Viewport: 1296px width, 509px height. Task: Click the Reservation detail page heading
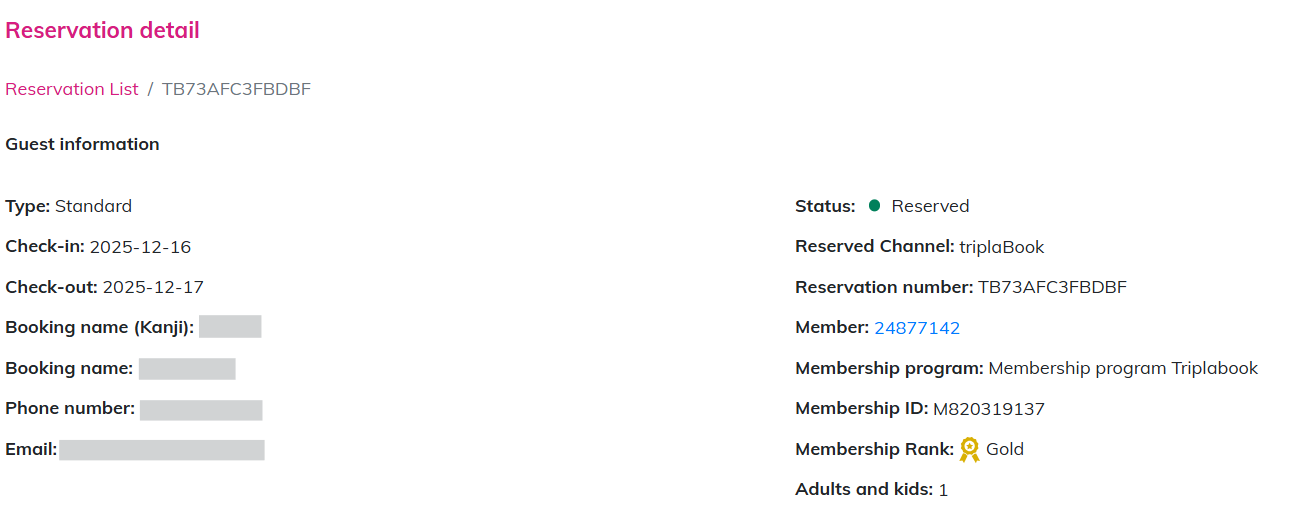pyautogui.click(x=102, y=30)
